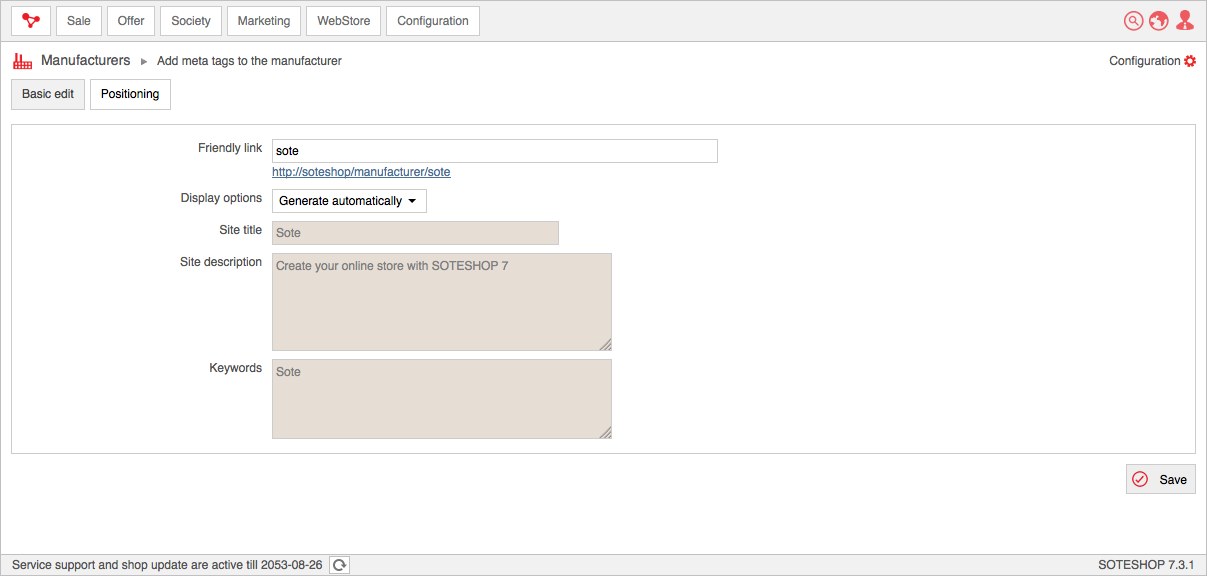1207x576 pixels.
Task: Click the refresh update icon in status bar
Action: click(x=340, y=565)
